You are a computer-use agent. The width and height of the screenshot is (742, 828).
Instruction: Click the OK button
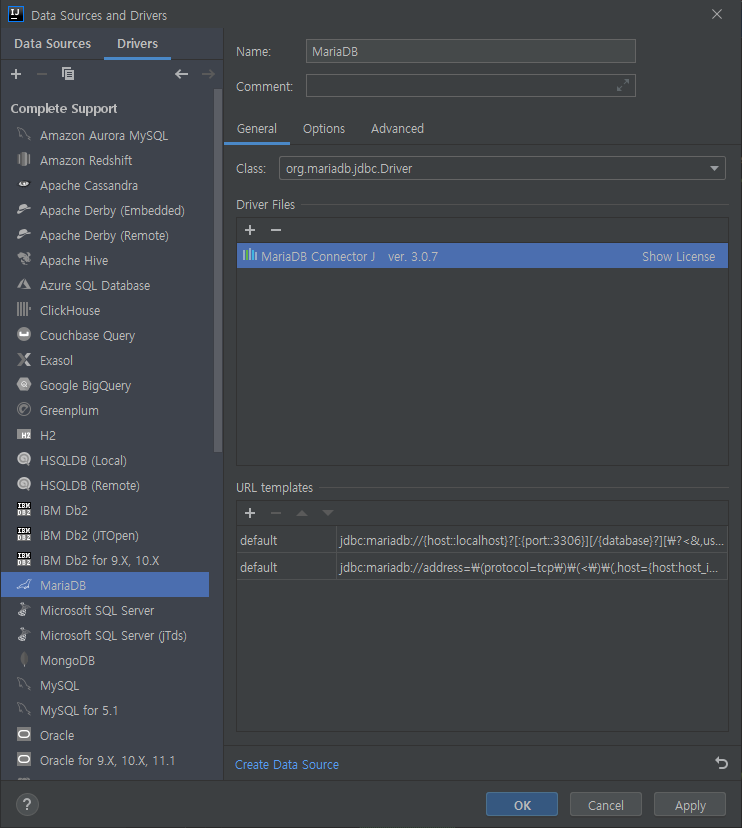(x=522, y=804)
